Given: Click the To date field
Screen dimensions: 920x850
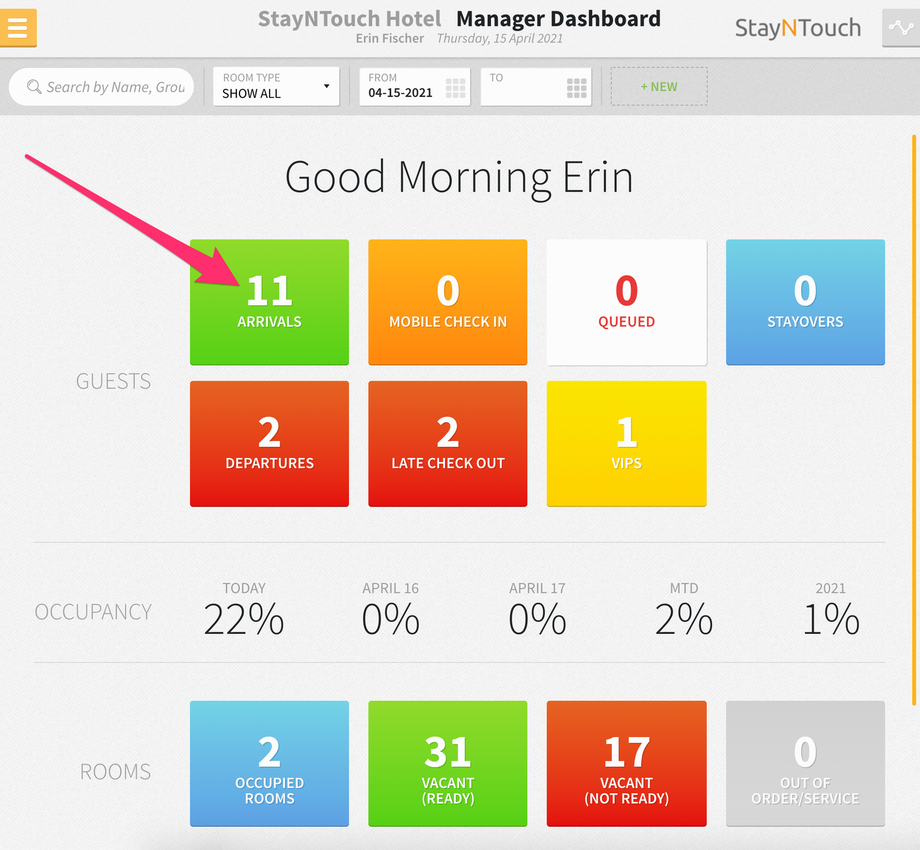Looking at the screenshot, I should point(536,86).
